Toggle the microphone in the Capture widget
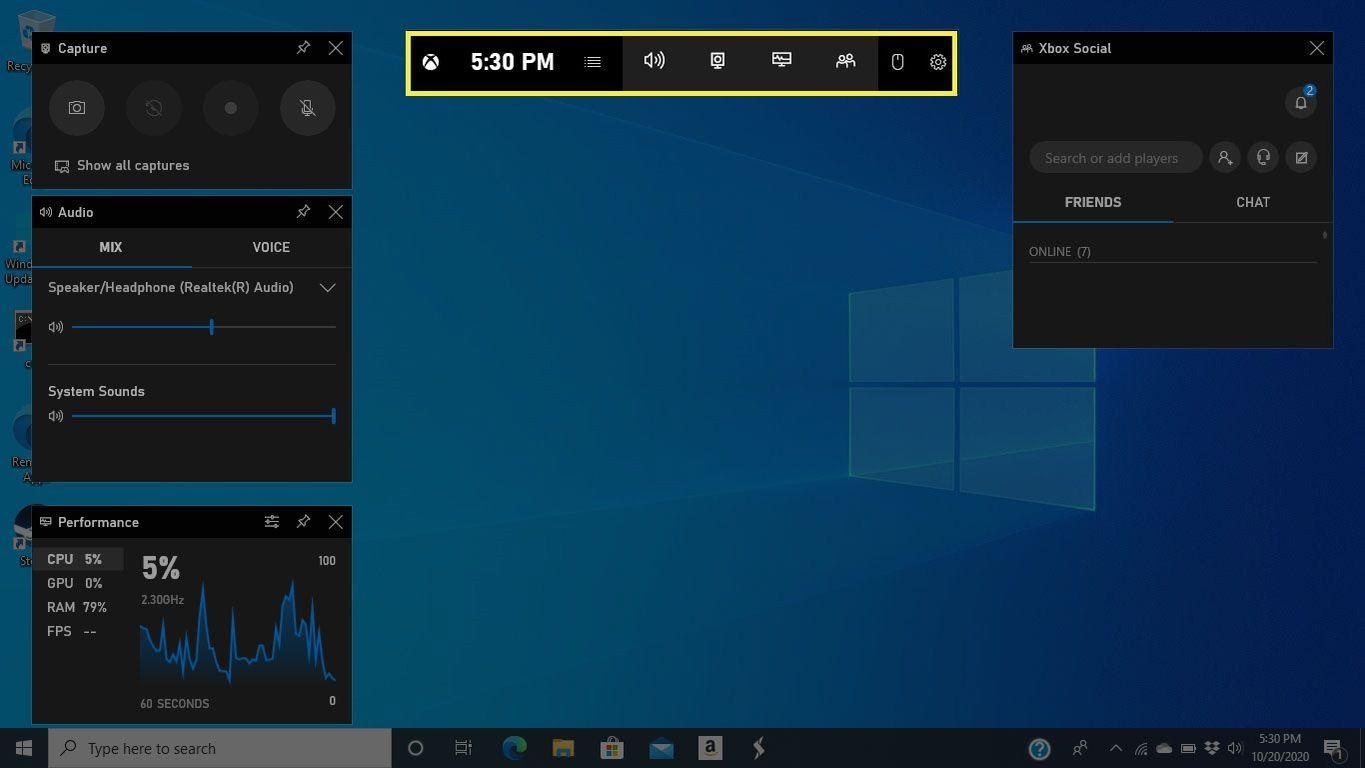Screen dimensions: 1365x768 coord(307,108)
